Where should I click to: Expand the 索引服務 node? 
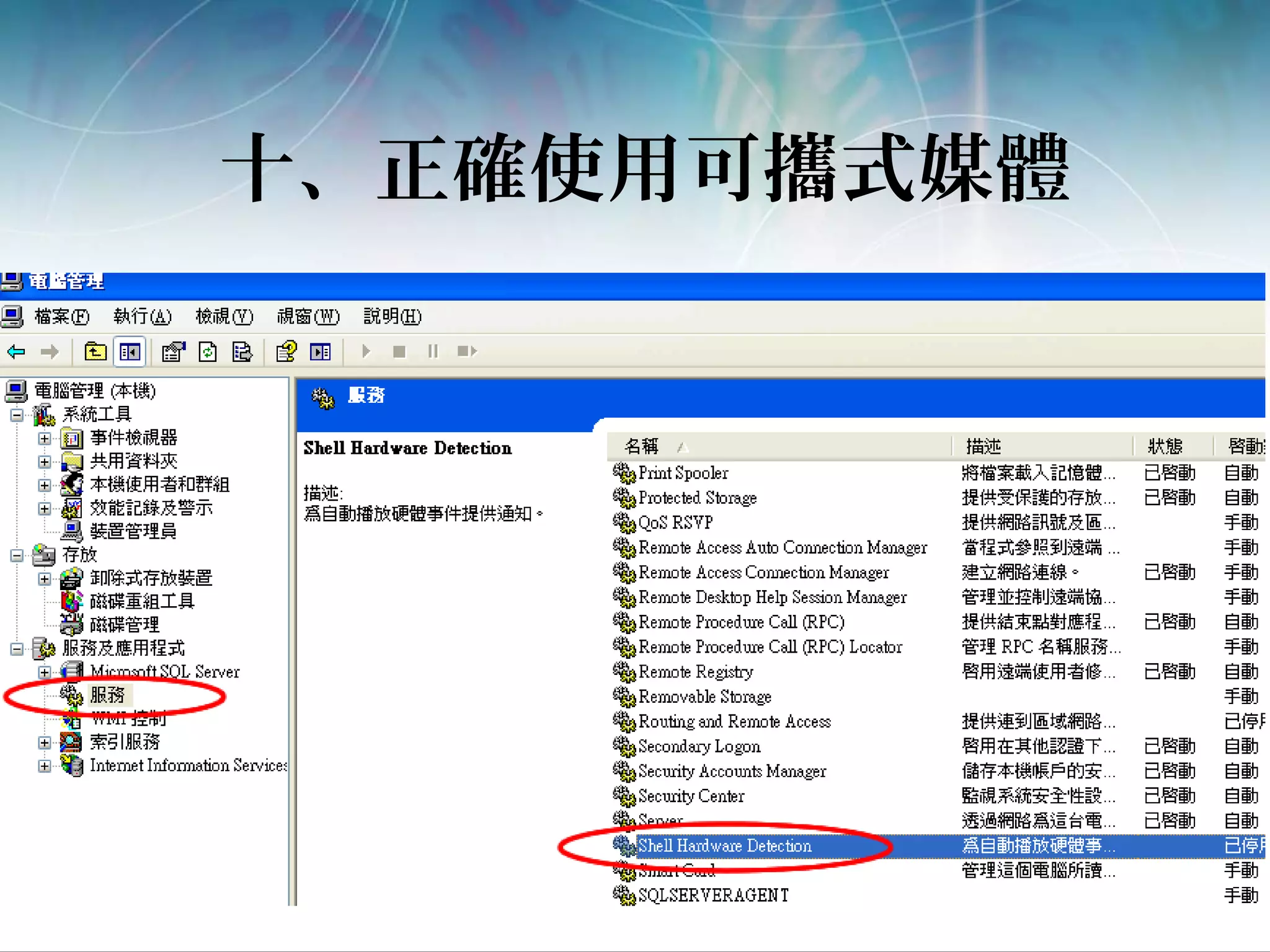click(45, 743)
